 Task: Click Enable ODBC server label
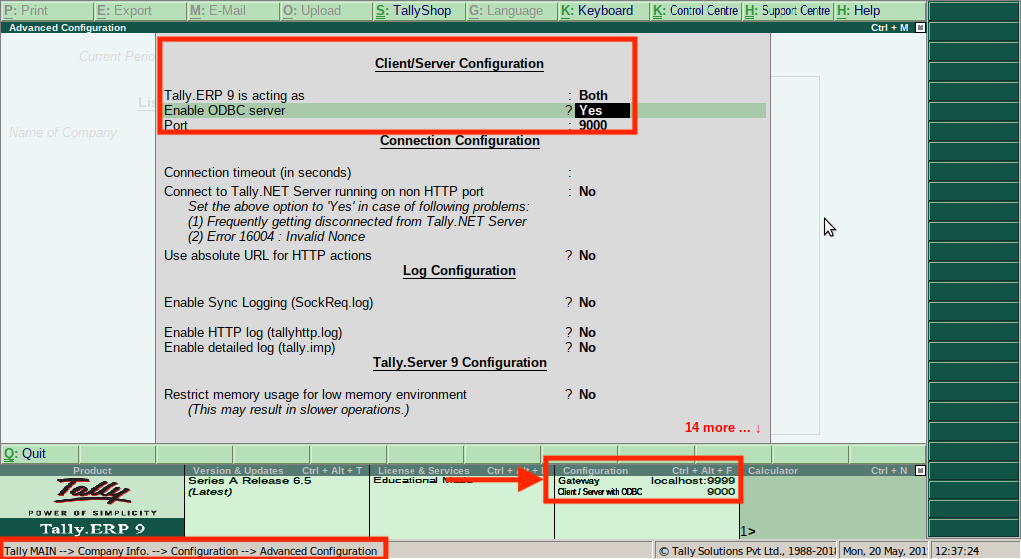[225, 111]
